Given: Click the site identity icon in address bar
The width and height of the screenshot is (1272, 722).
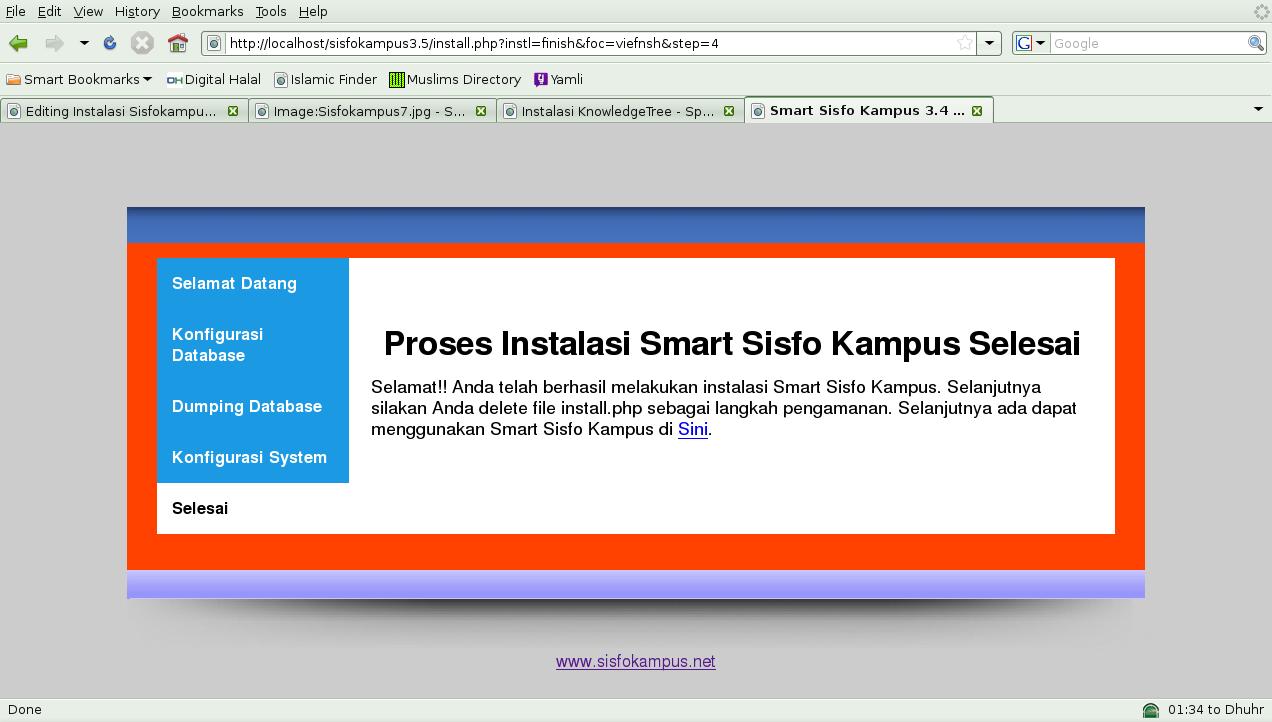Looking at the screenshot, I should 214,43.
